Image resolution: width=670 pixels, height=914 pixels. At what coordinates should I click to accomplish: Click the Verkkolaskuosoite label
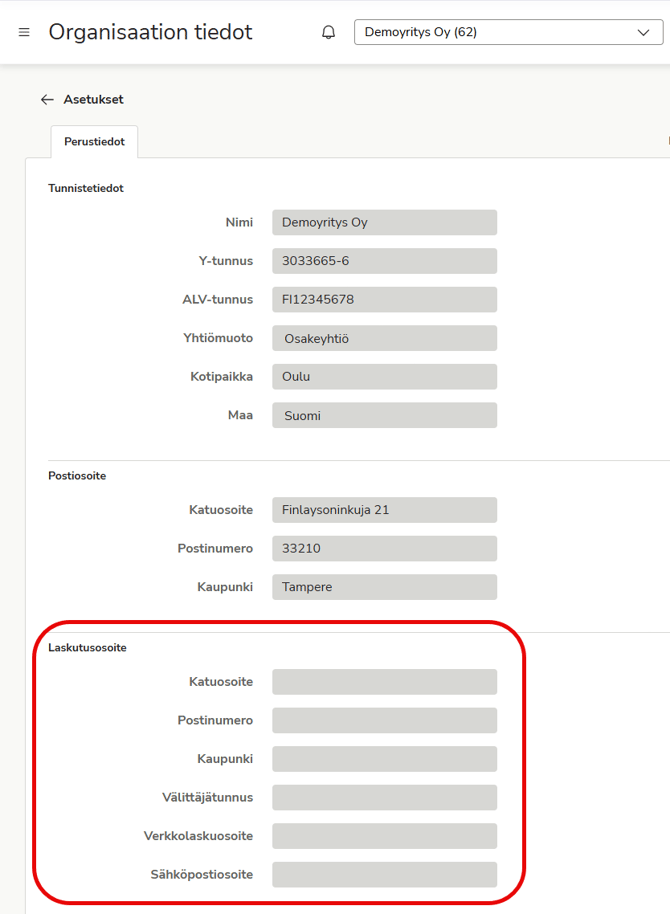click(198, 836)
